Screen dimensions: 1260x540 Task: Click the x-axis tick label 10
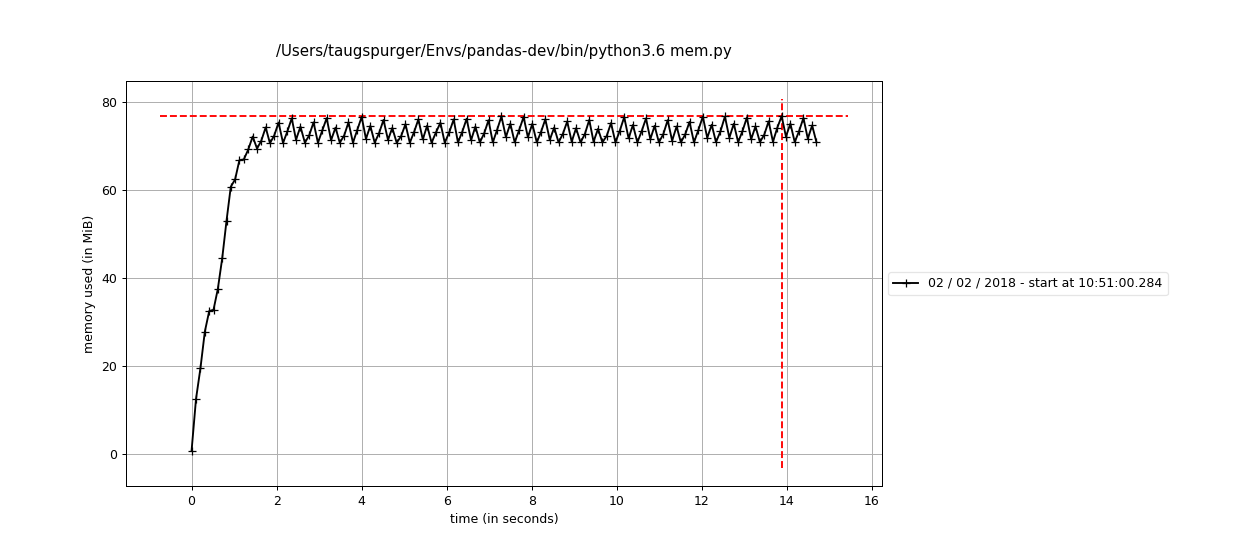click(617, 501)
